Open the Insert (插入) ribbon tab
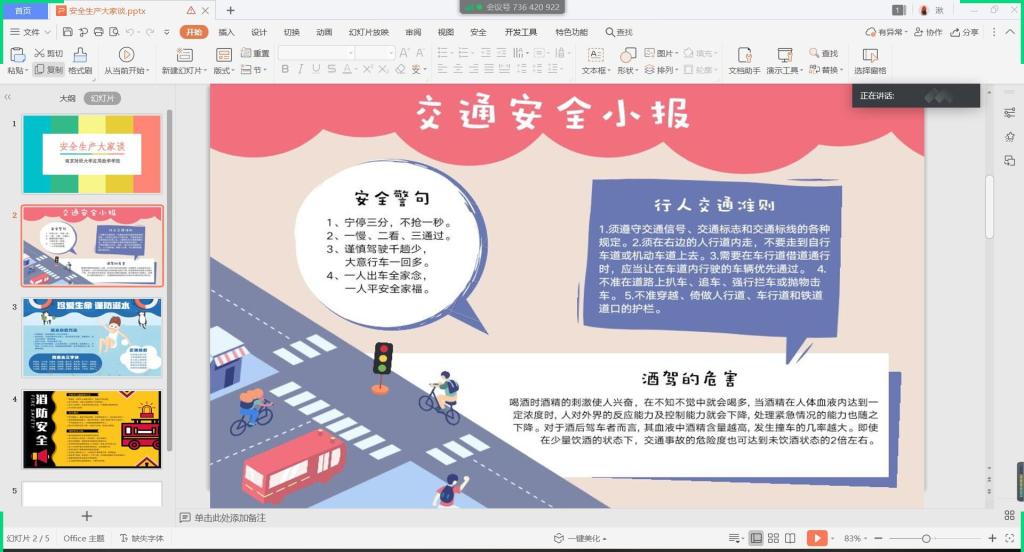Viewport: 1024px width, 552px height. click(226, 32)
